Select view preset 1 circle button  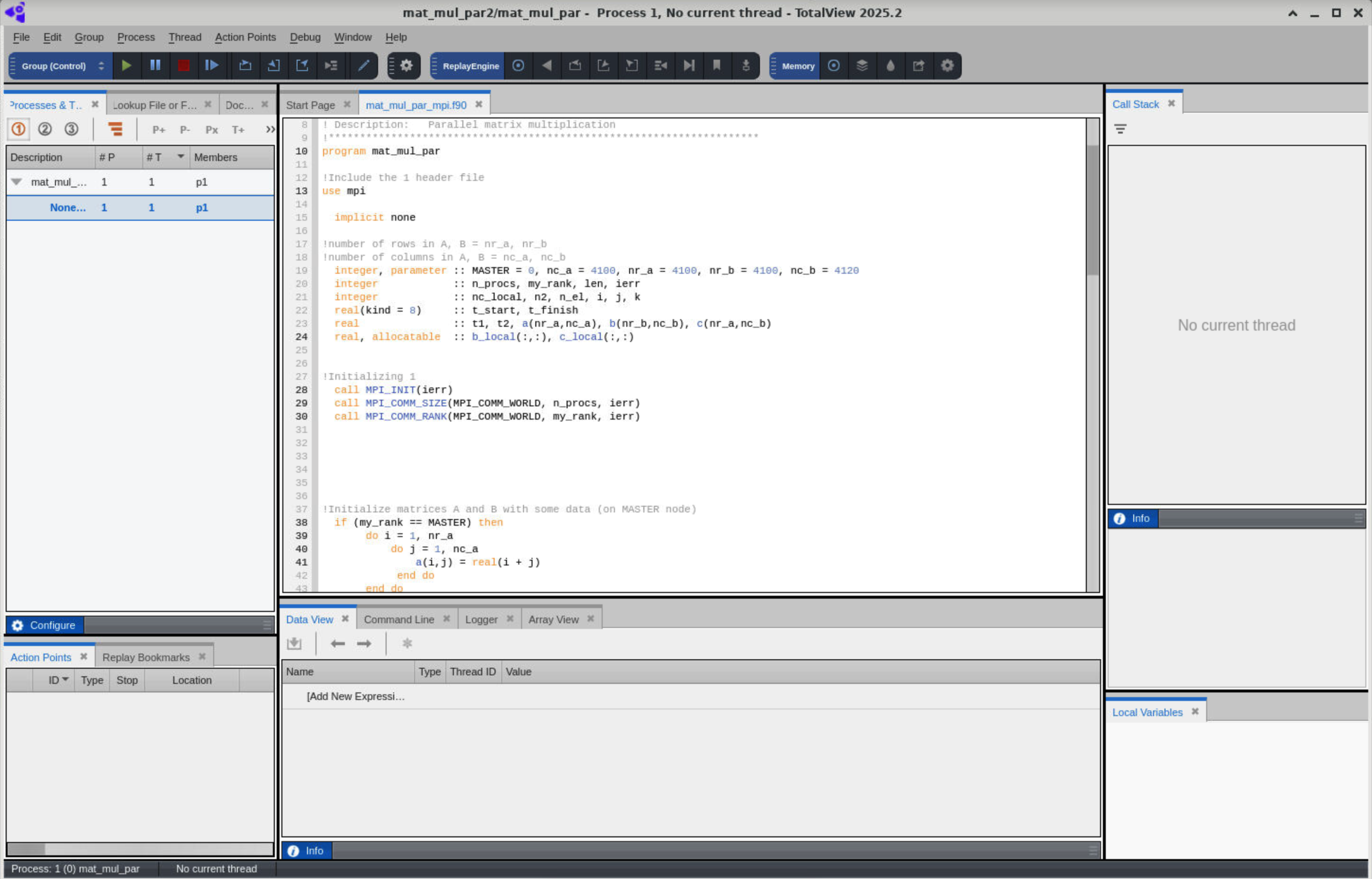point(18,129)
